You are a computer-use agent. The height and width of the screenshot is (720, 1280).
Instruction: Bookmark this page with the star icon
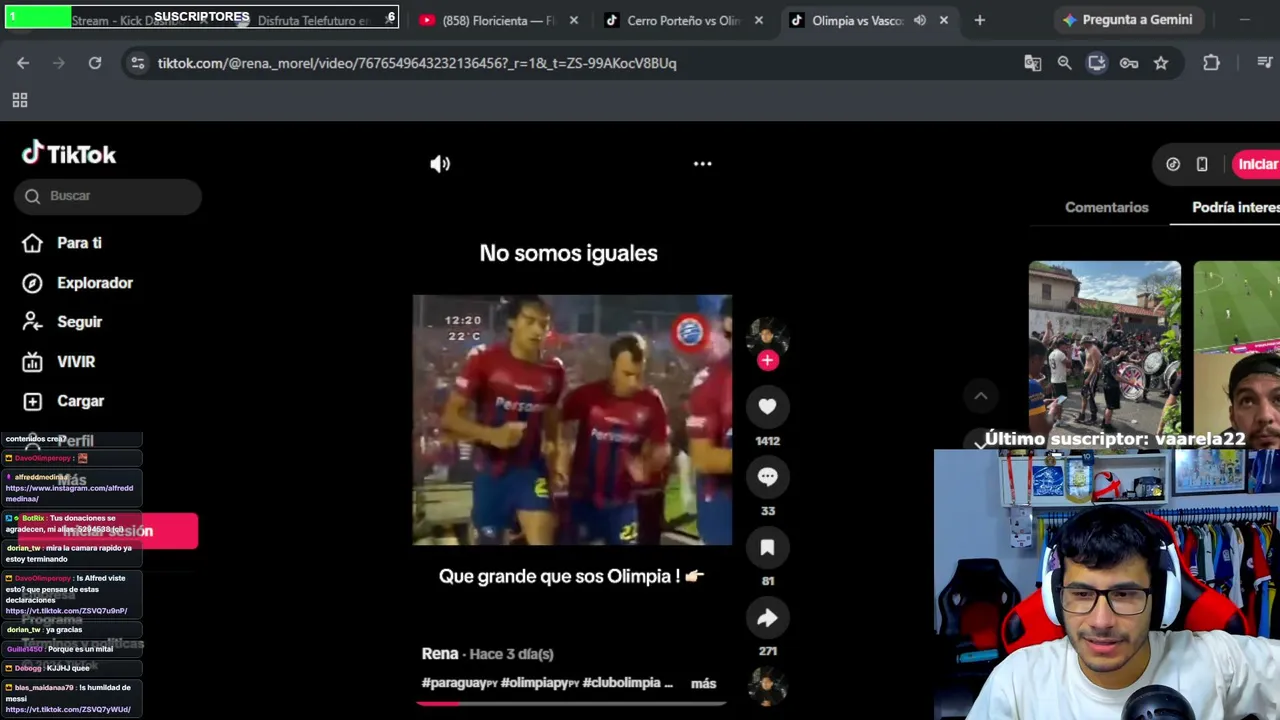(1161, 63)
